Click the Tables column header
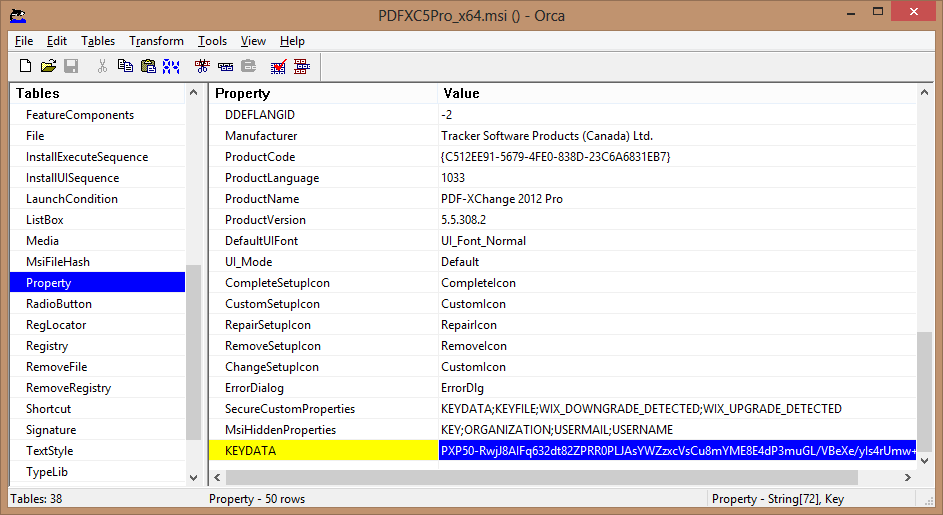 [x=97, y=93]
